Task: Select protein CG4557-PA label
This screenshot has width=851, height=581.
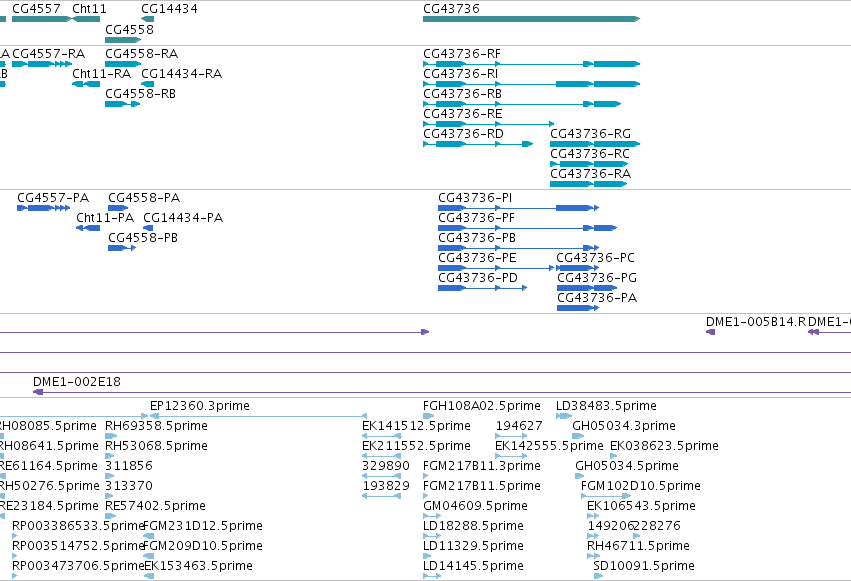Action: [x=53, y=198]
